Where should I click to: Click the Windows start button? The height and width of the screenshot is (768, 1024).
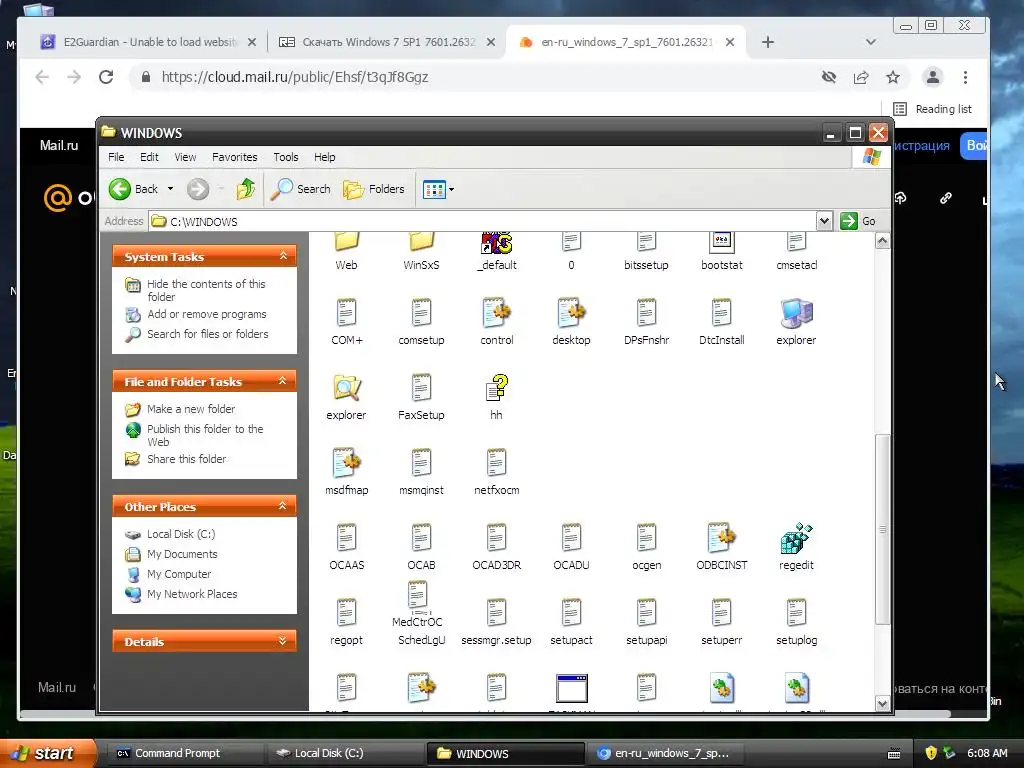(47, 753)
